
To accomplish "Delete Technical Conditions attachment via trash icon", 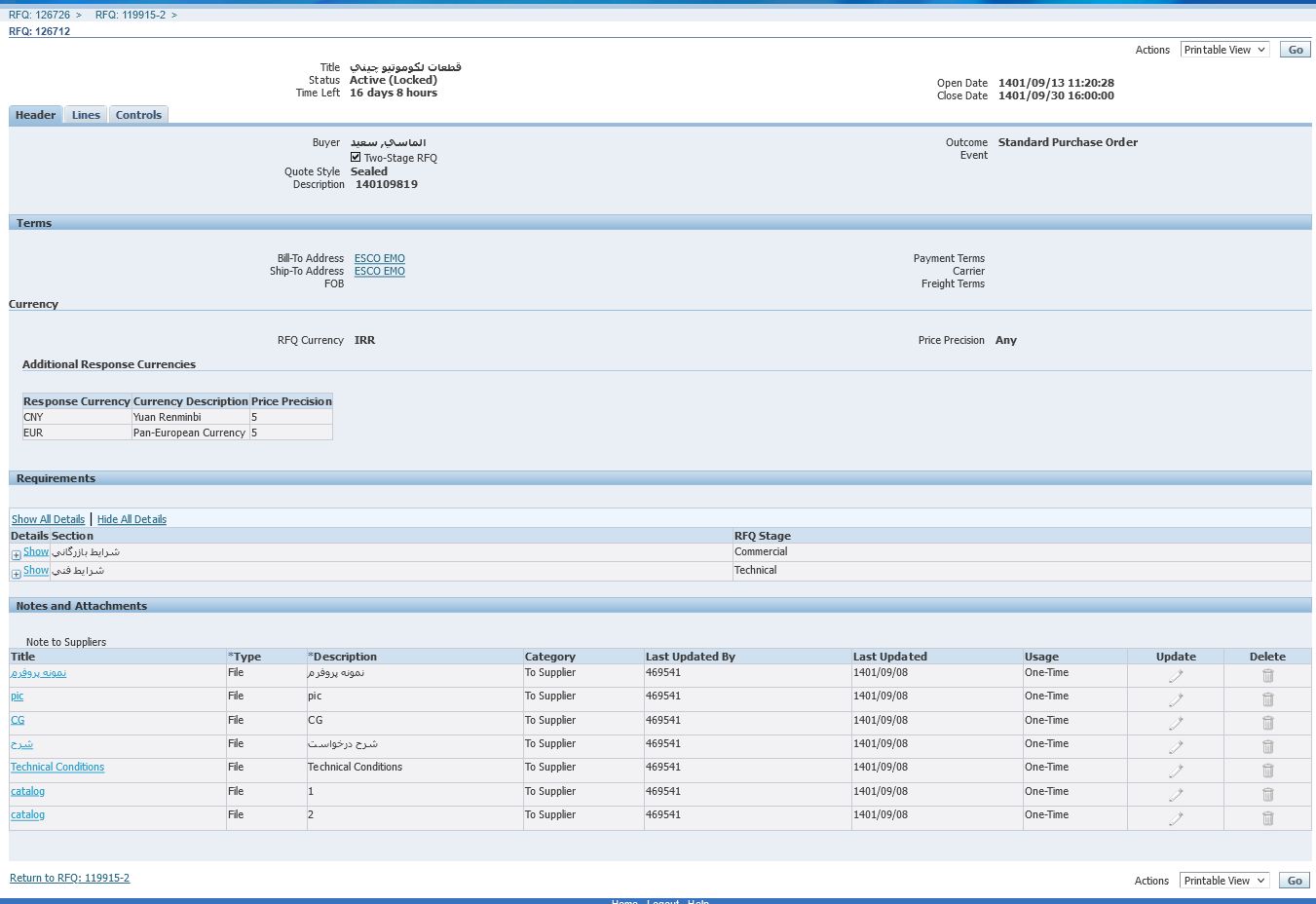I will (x=1267, y=771).
